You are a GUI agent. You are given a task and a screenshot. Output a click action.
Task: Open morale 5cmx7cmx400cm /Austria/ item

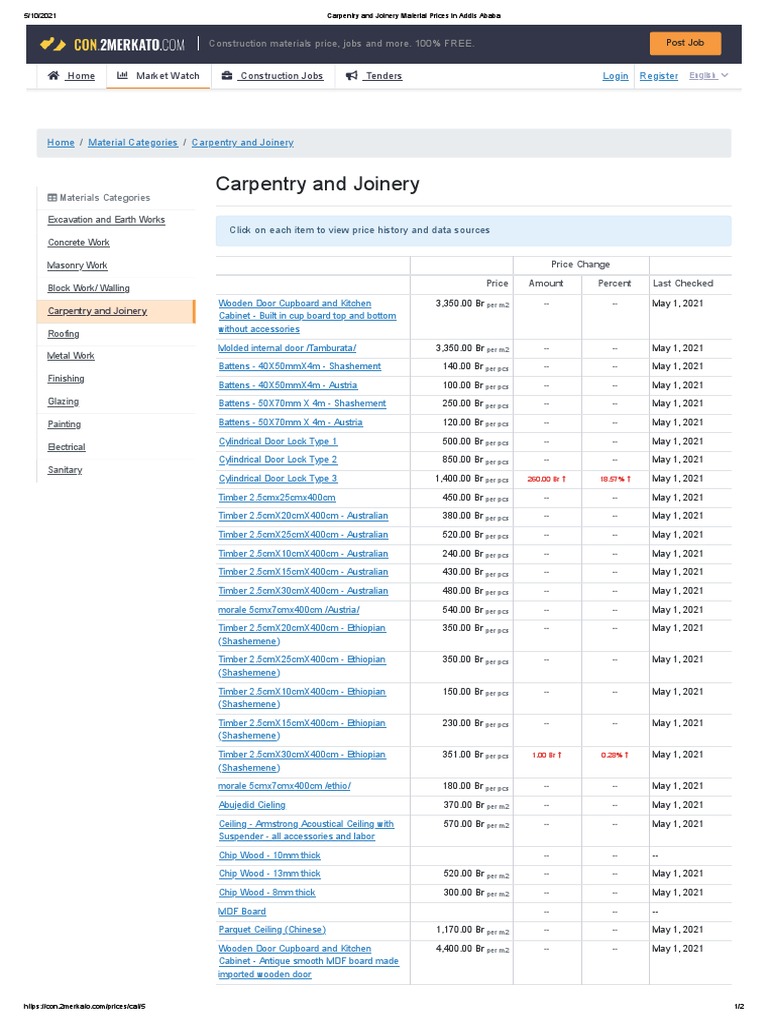coord(289,610)
